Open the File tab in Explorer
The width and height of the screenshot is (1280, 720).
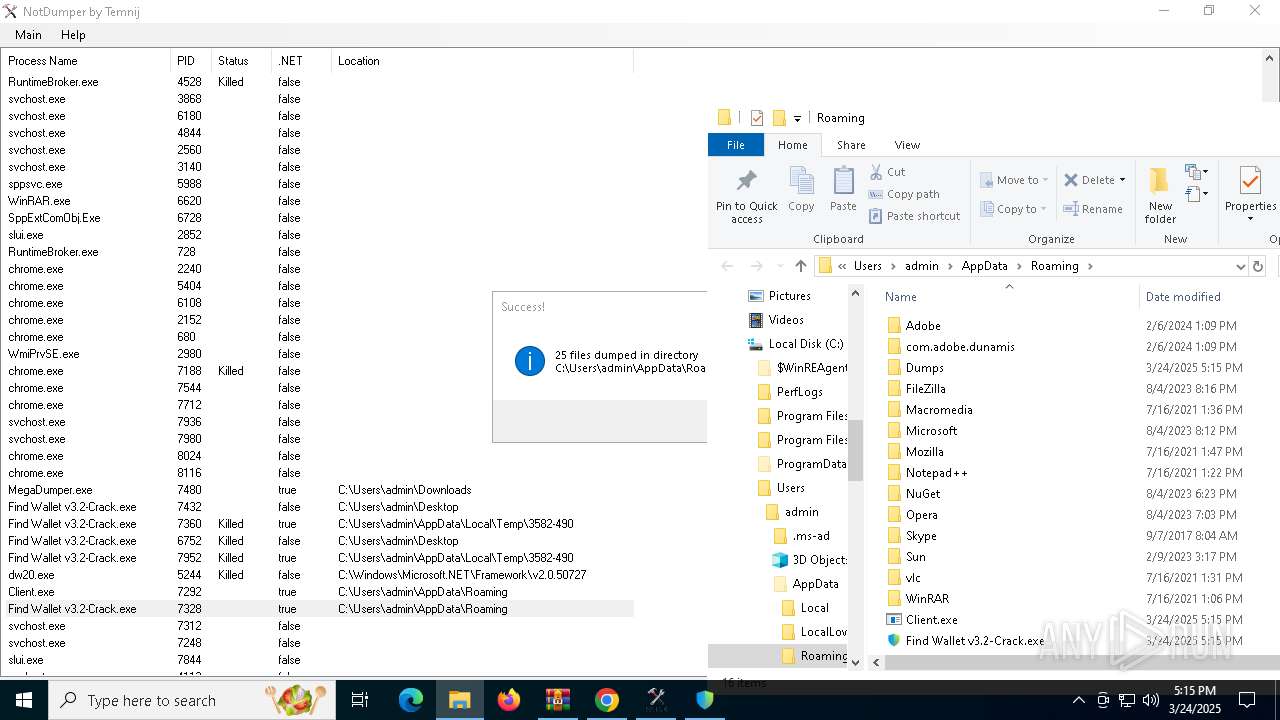pyautogui.click(x=735, y=145)
